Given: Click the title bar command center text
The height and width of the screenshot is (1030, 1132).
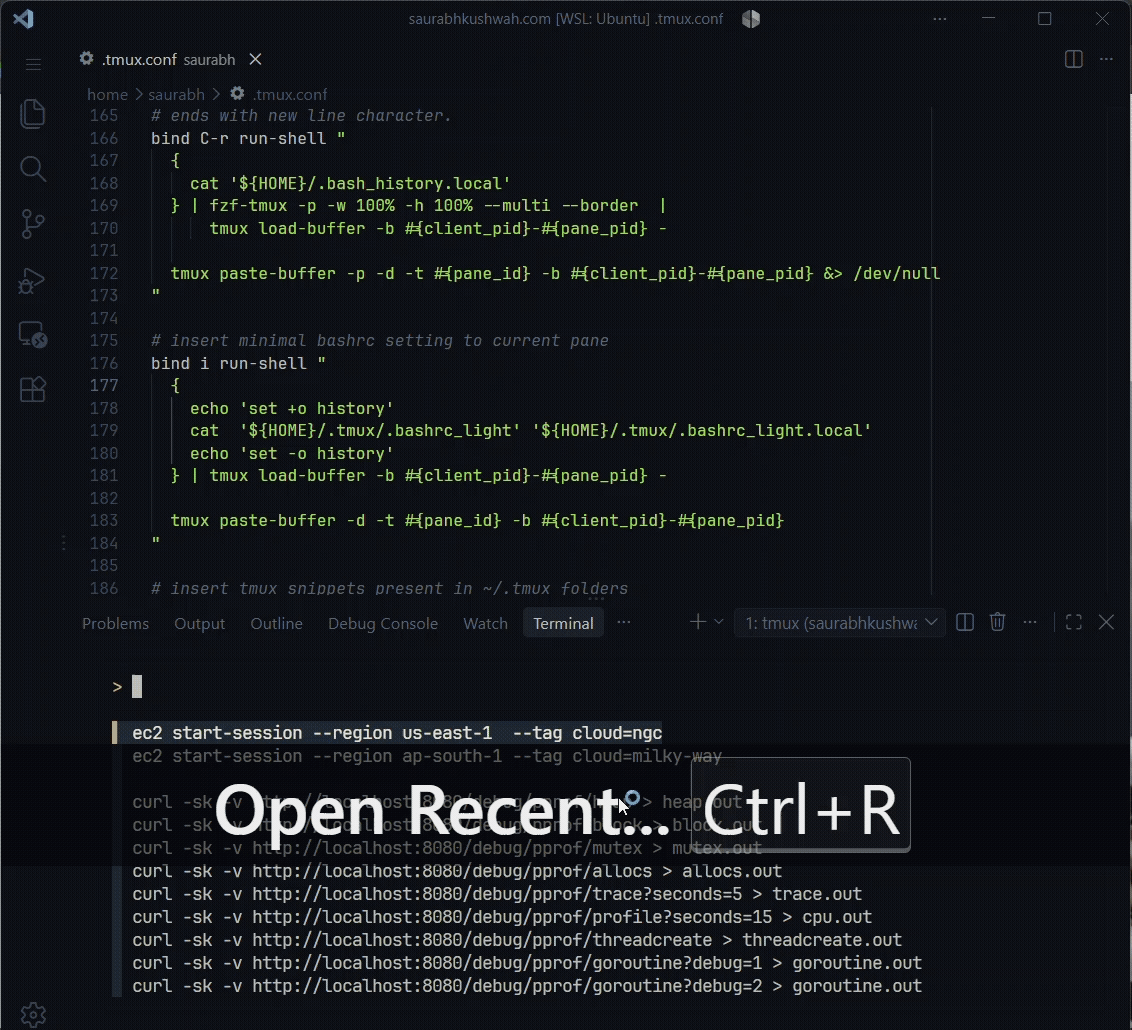Looking at the screenshot, I should 565,19.
